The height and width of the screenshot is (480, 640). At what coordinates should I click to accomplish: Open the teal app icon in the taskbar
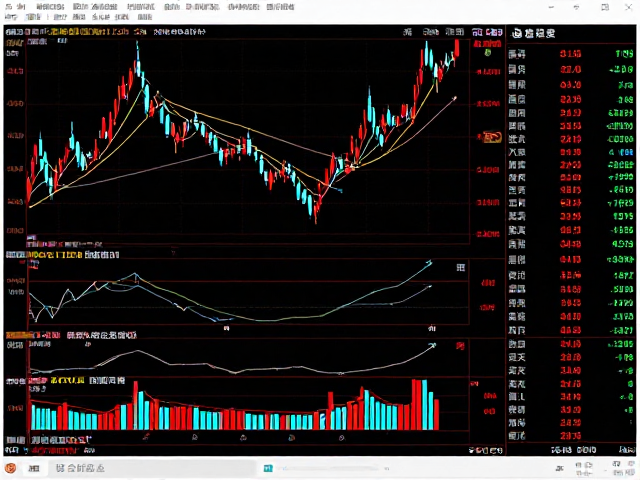tap(268, 468)
